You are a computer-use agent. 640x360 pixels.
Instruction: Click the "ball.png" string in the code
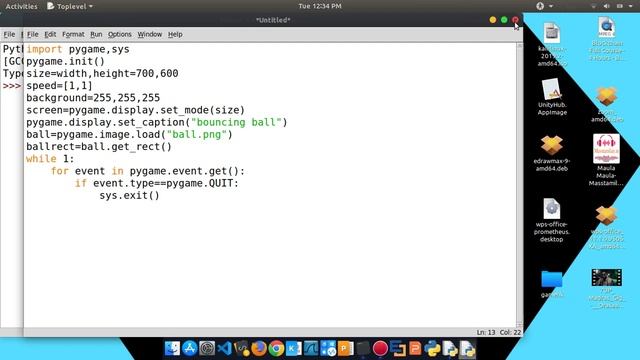197,135
